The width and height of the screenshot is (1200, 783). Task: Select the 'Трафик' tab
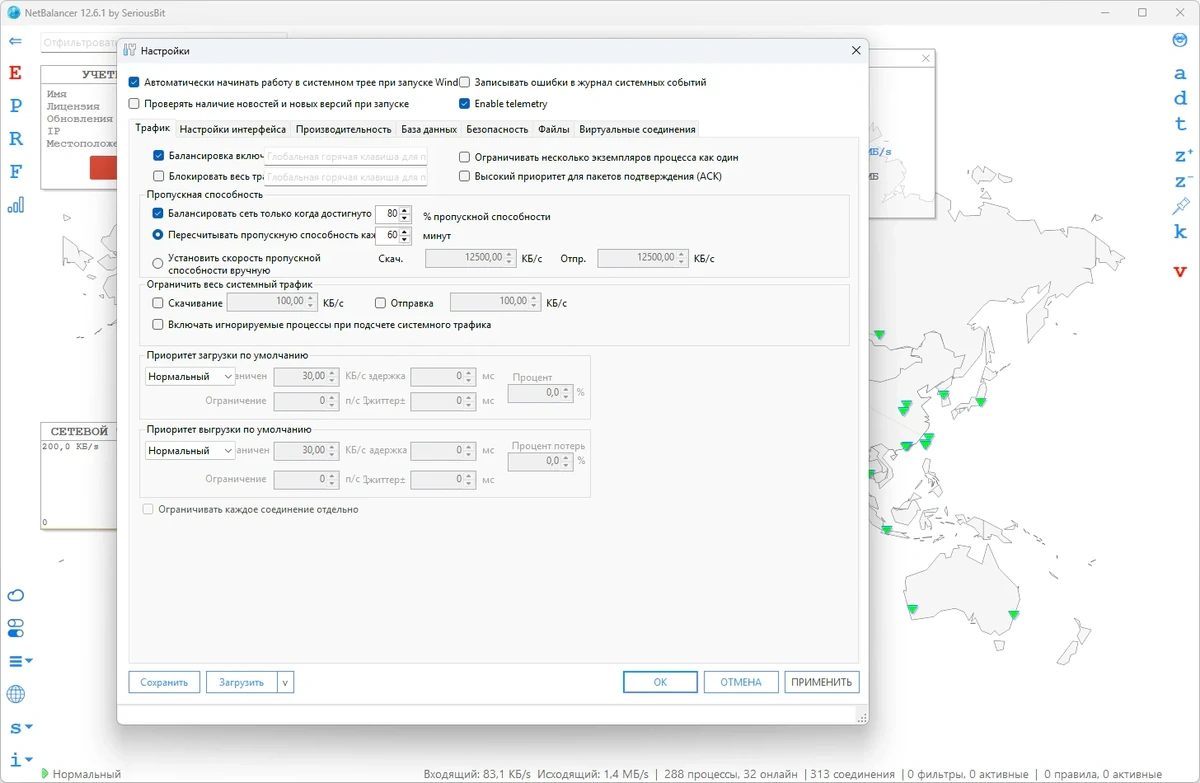coord(153,128)
